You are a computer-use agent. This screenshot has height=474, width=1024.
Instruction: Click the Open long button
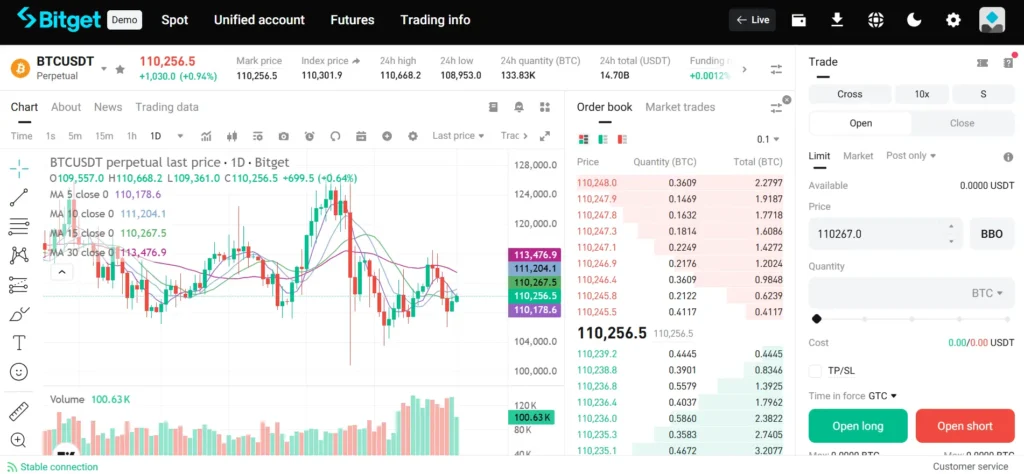857,426
